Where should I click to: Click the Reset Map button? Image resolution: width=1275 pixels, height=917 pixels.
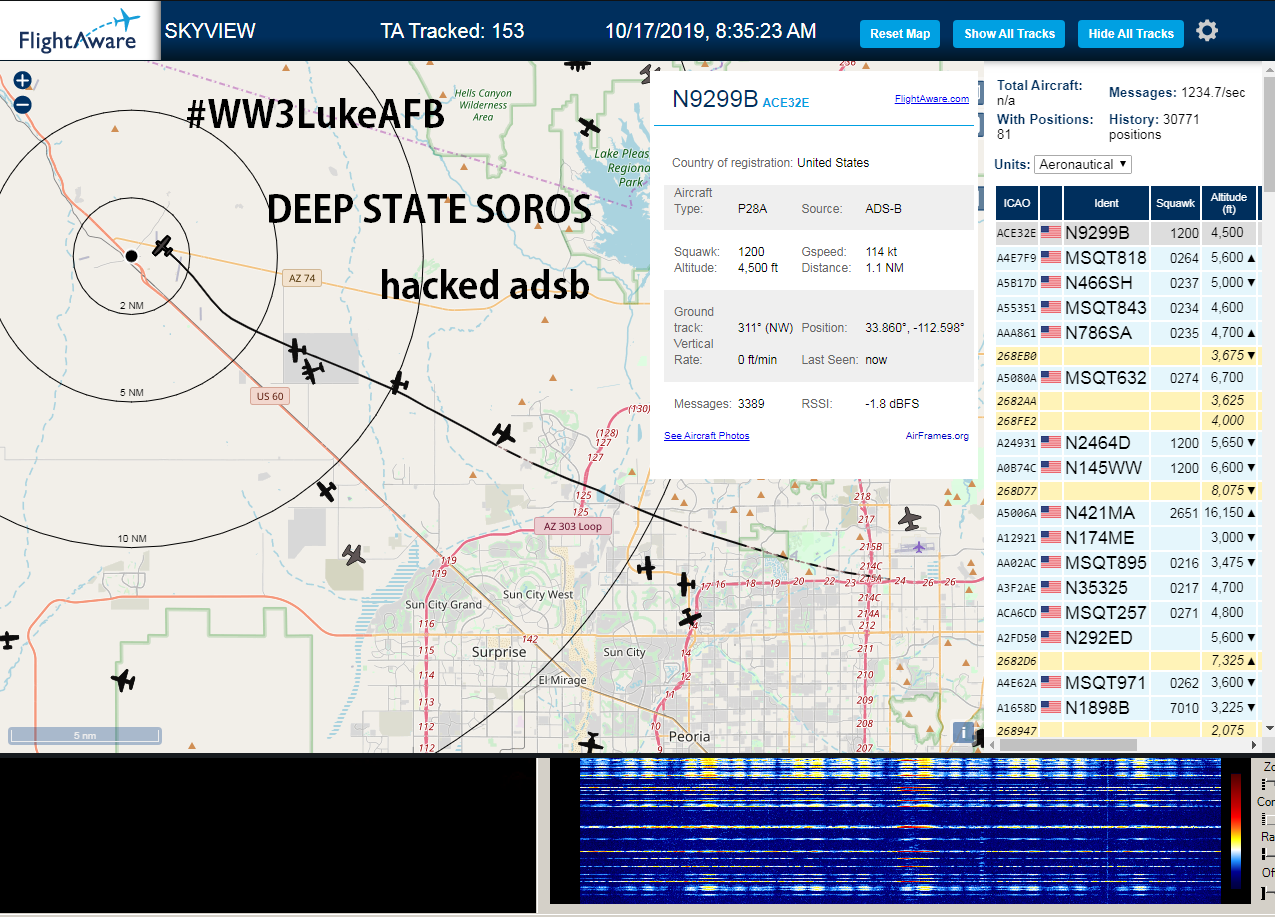coord(900,33)
